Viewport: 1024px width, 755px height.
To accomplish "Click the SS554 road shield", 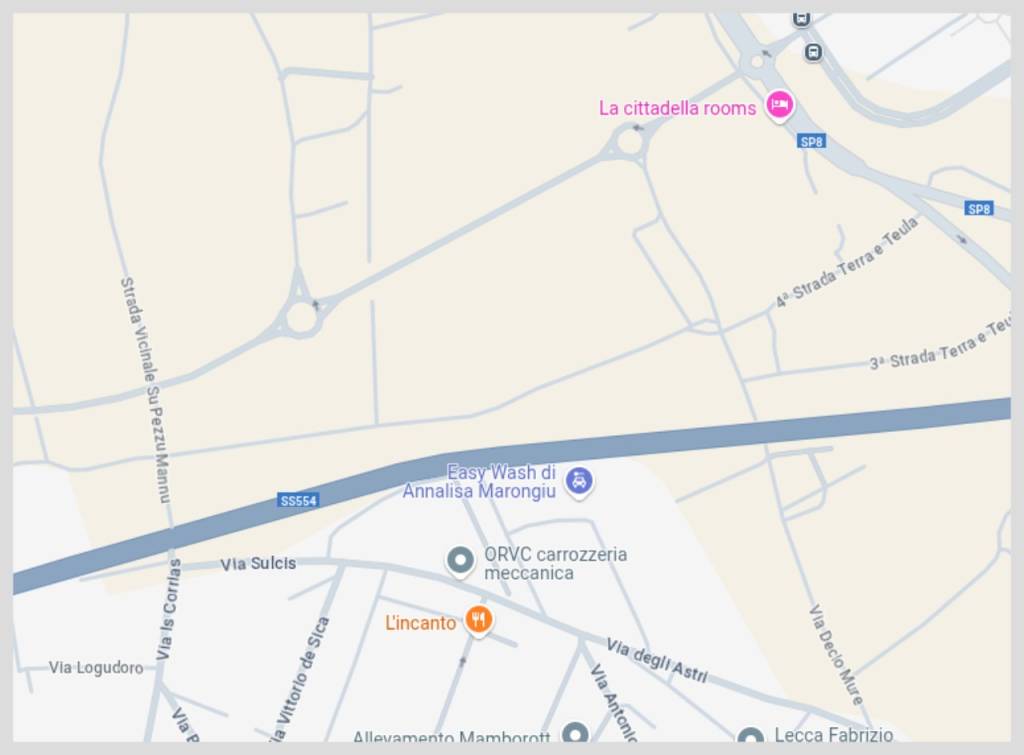I will pos(298,501).
